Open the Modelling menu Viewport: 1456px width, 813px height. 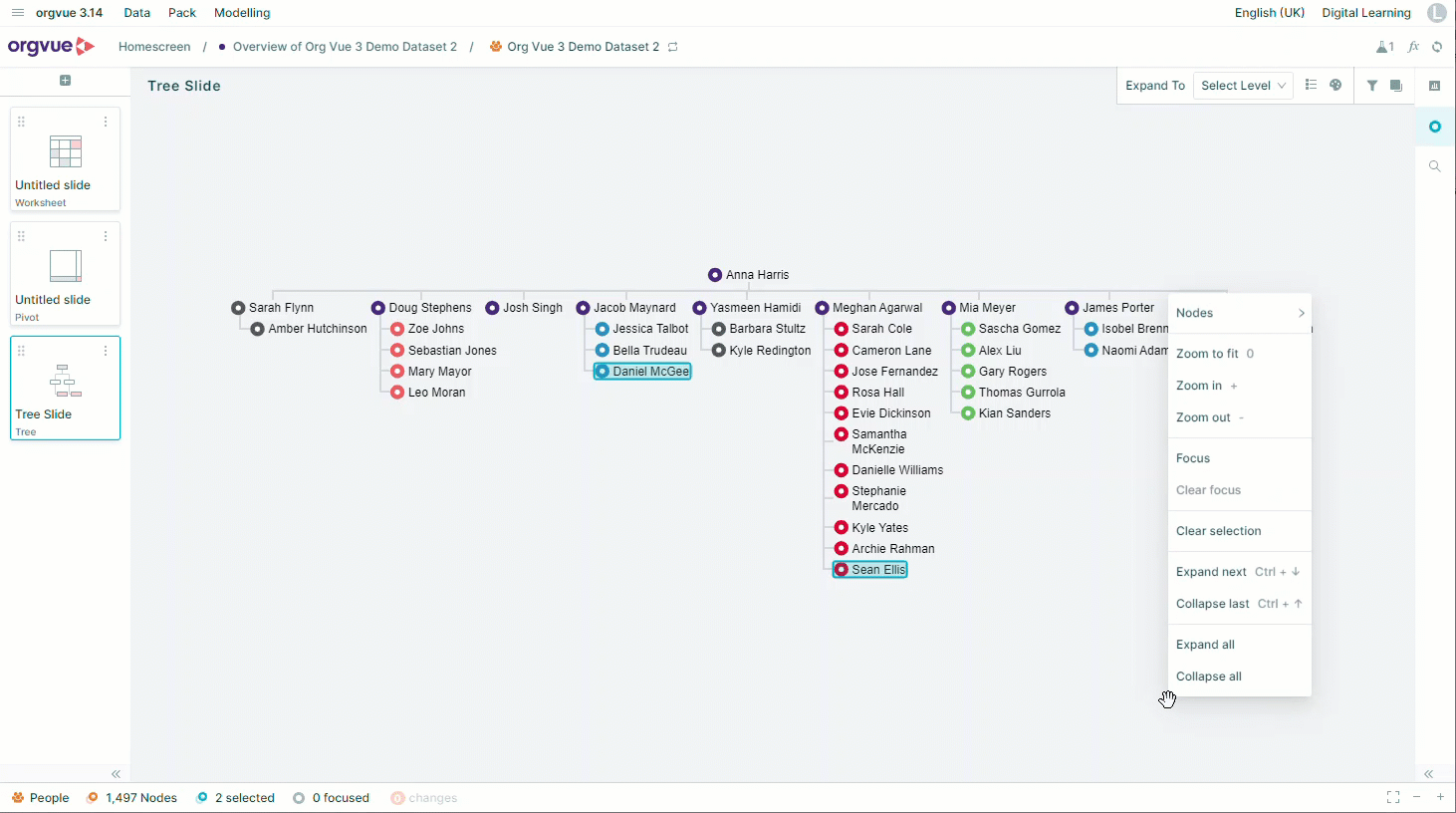pyautogui.click(x=242, y=13)
